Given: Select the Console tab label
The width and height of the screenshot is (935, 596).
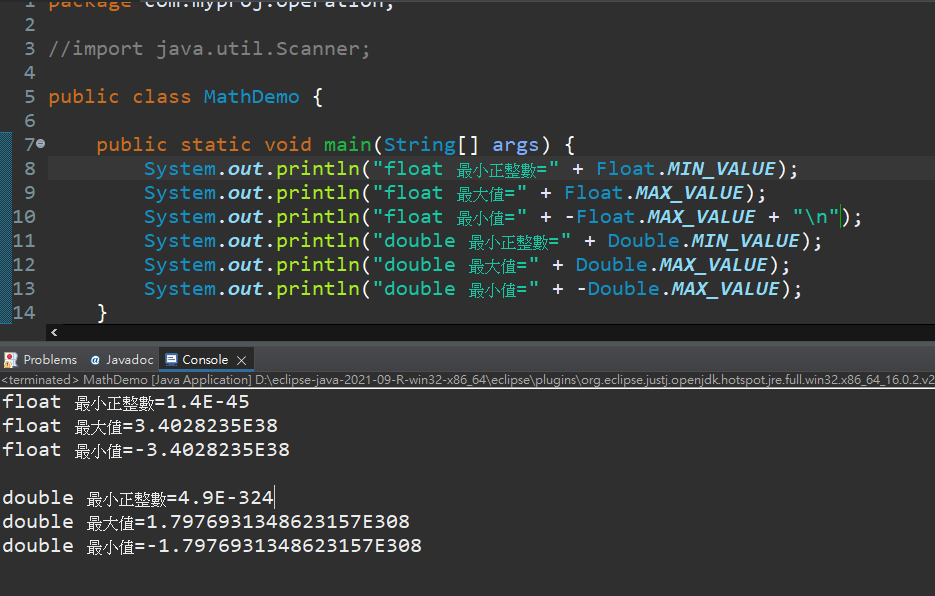Looking at the screenshot, I should pos(205,359).
